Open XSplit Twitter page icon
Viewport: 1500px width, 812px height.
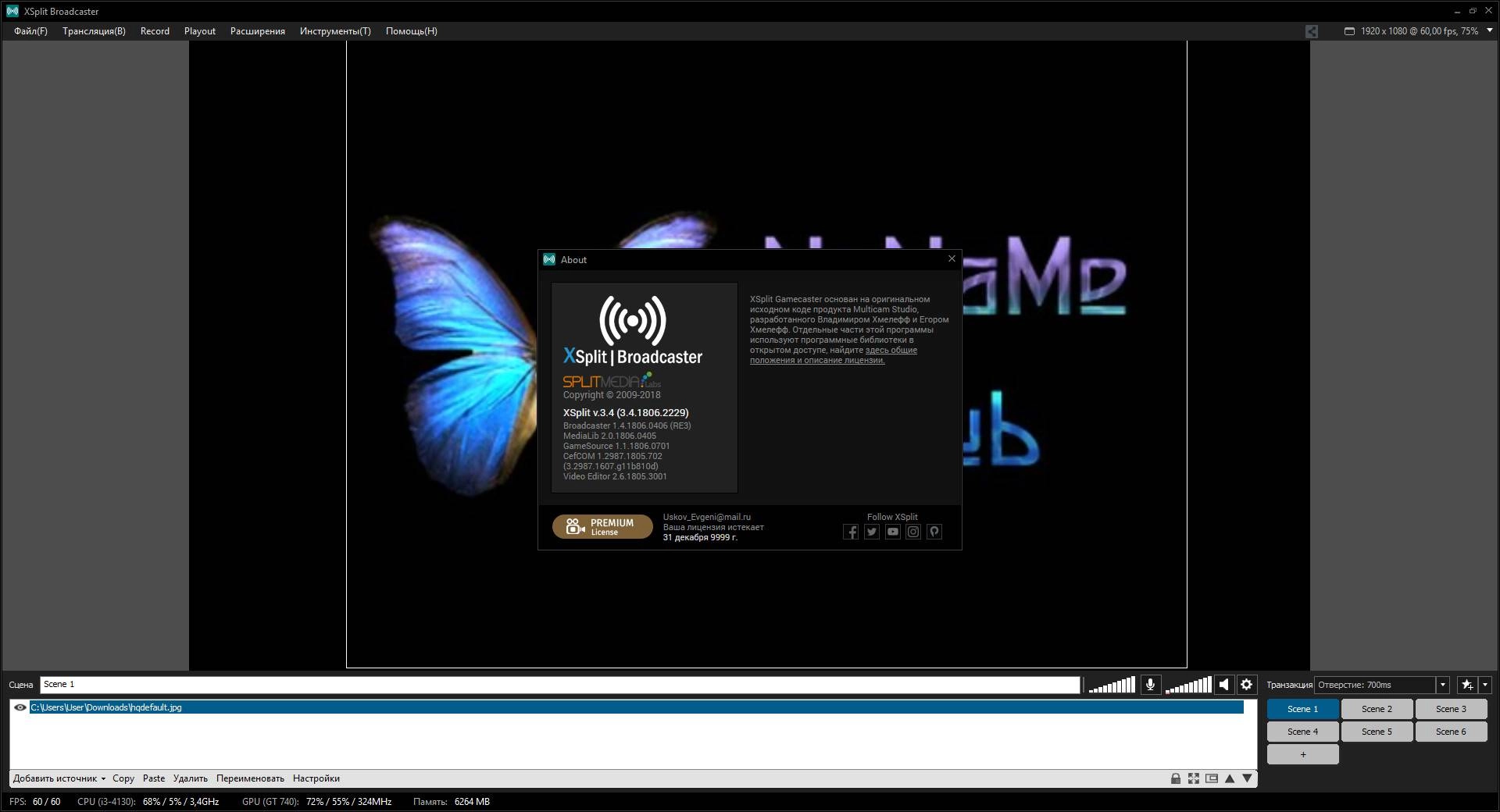(x=872, y=532)
